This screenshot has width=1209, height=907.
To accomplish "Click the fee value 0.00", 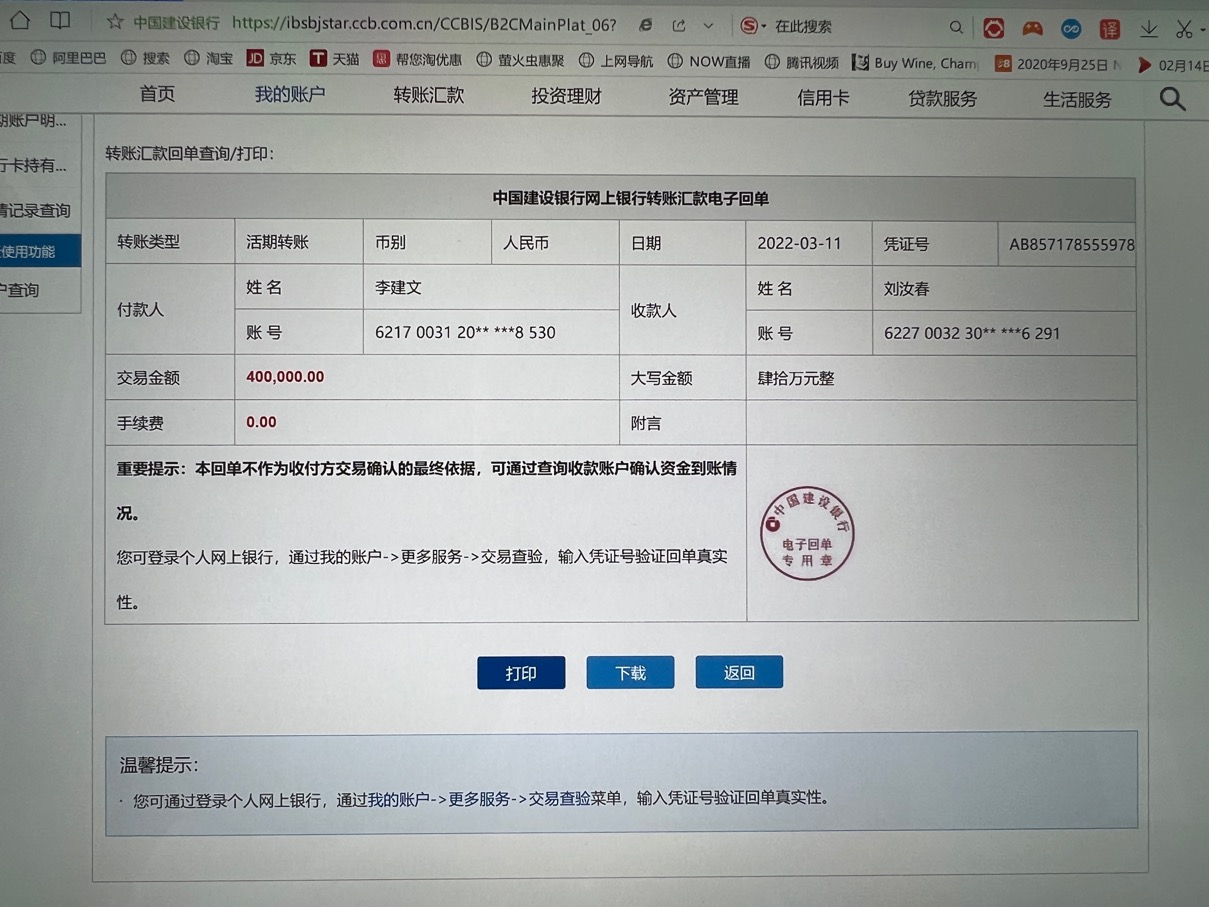I will tap(261, 422).
